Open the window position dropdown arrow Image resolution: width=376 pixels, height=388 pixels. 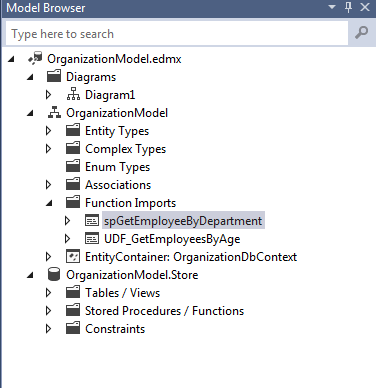click(332, 7)
